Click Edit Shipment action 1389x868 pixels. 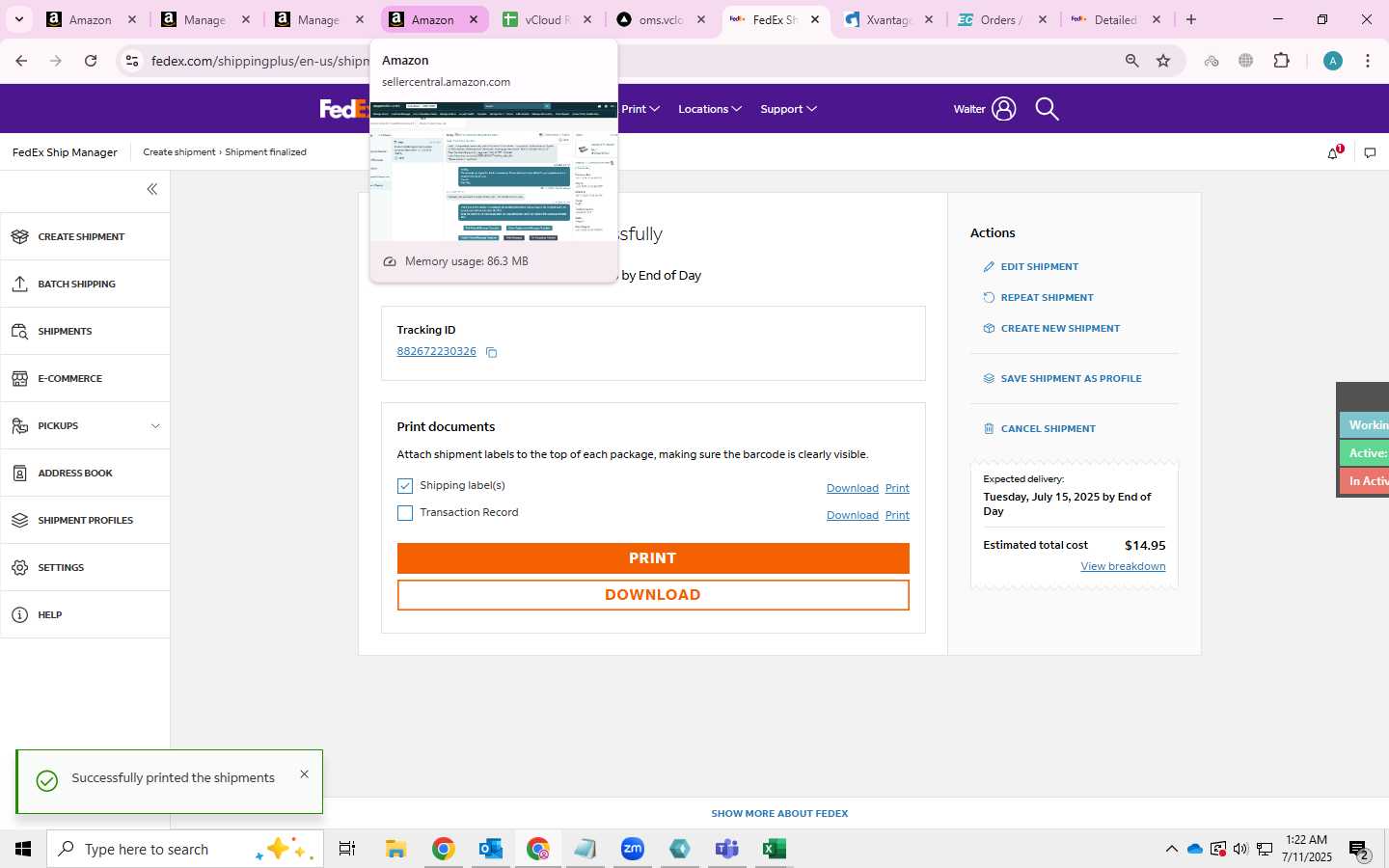click(1030, 267)
